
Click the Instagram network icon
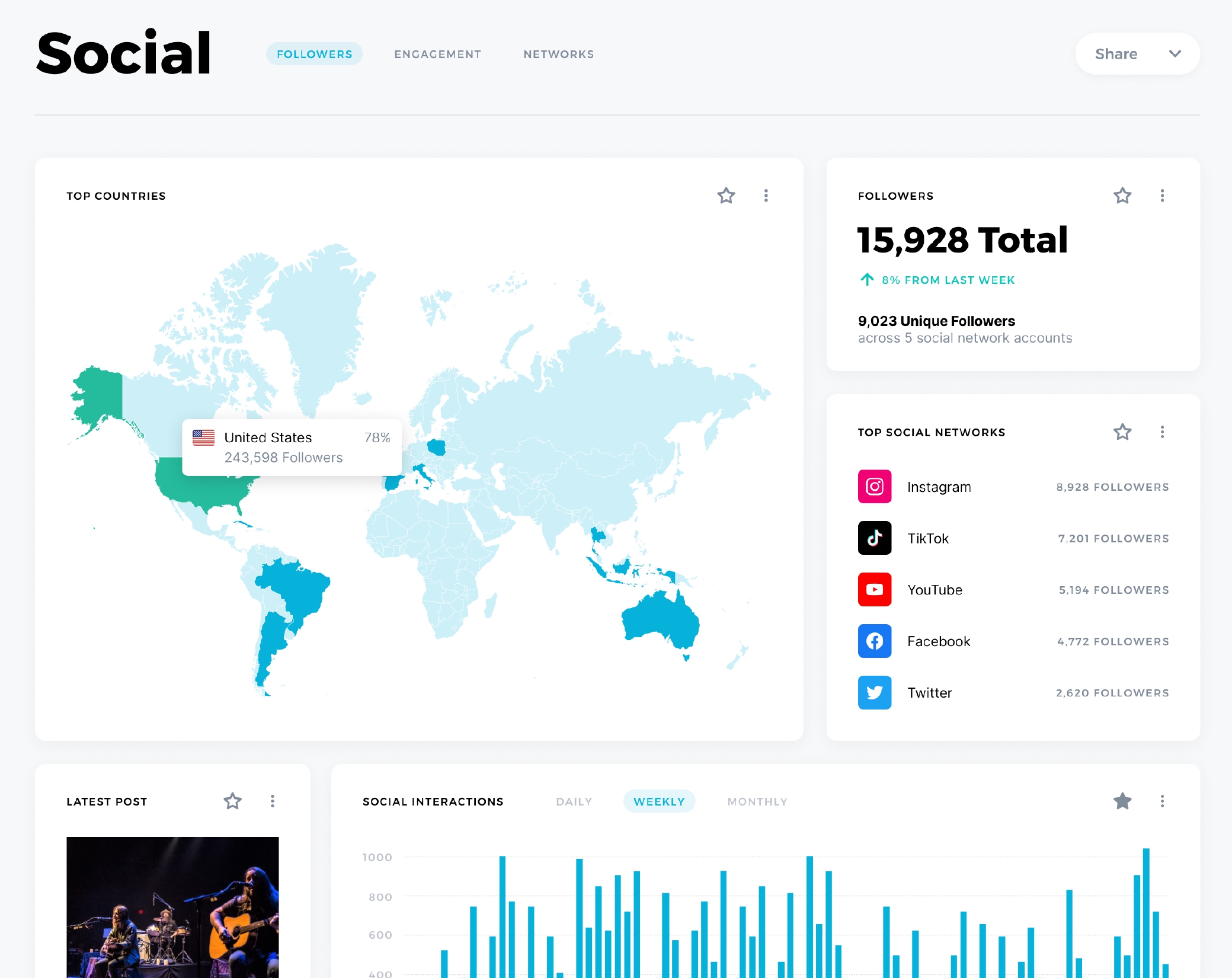tap(874, 487)
